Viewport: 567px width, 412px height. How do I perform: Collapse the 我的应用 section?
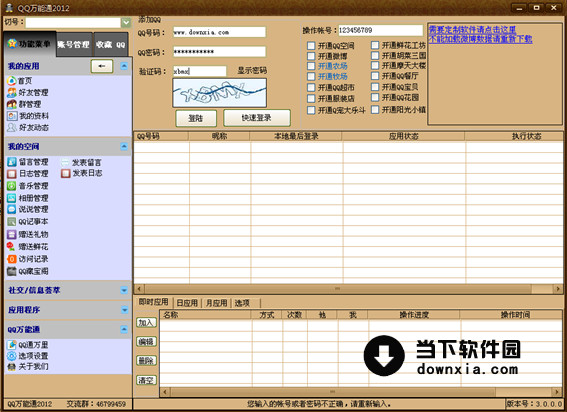pos(124,66)
